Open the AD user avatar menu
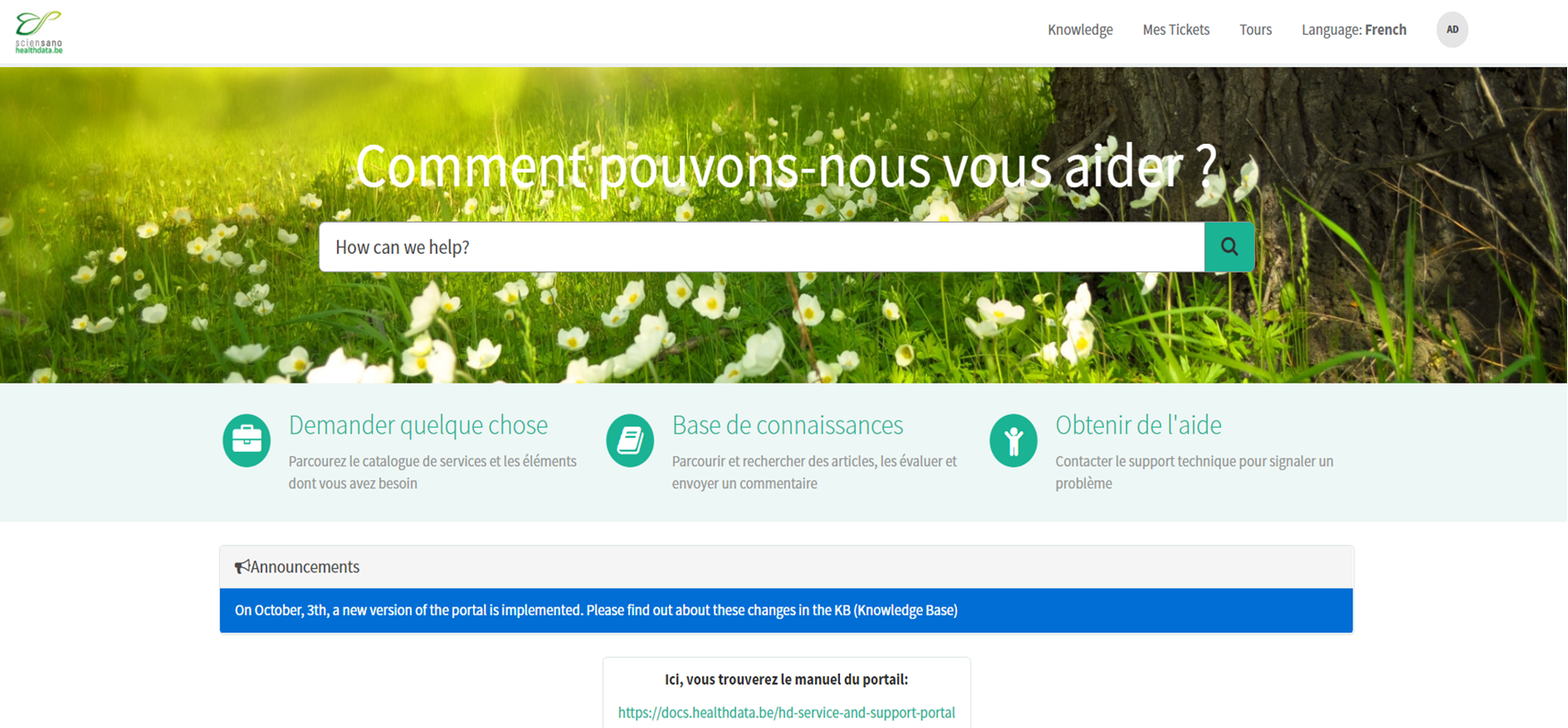 click(x=1452, y=30)
